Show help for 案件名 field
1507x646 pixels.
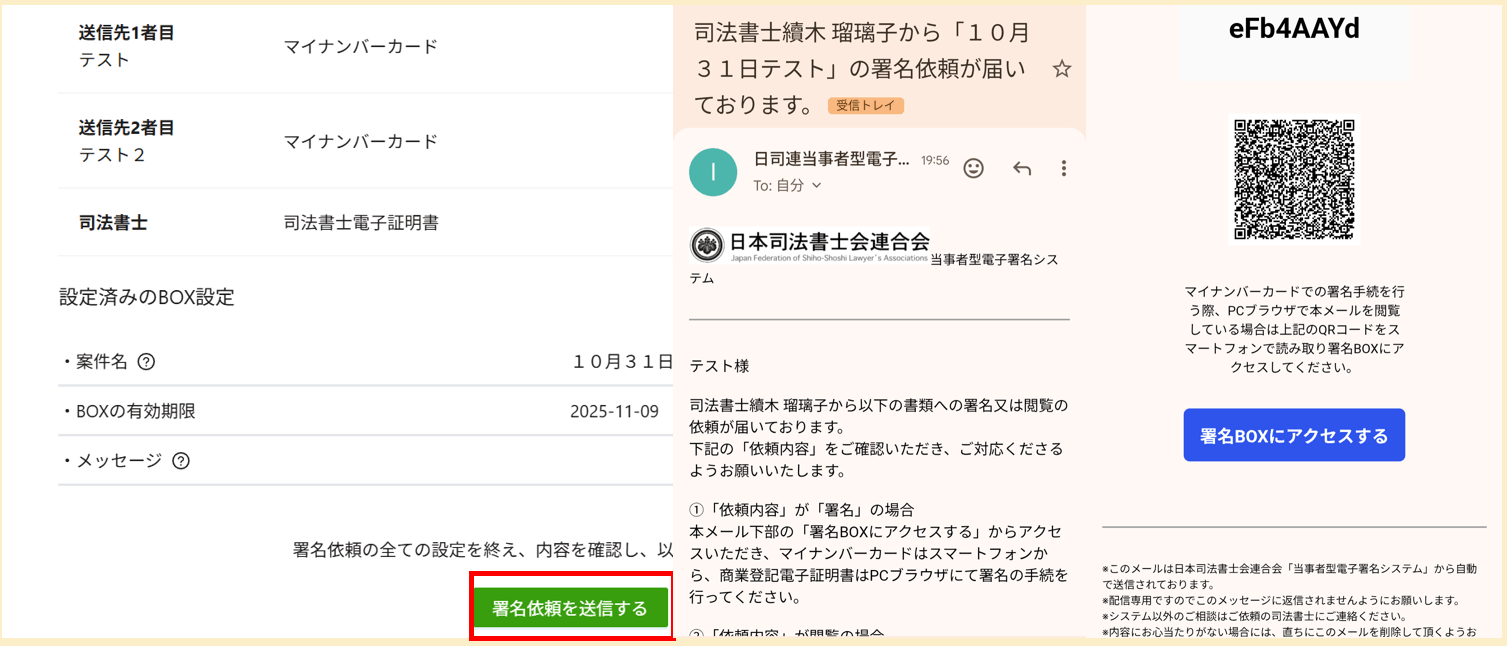pos(146,362)
